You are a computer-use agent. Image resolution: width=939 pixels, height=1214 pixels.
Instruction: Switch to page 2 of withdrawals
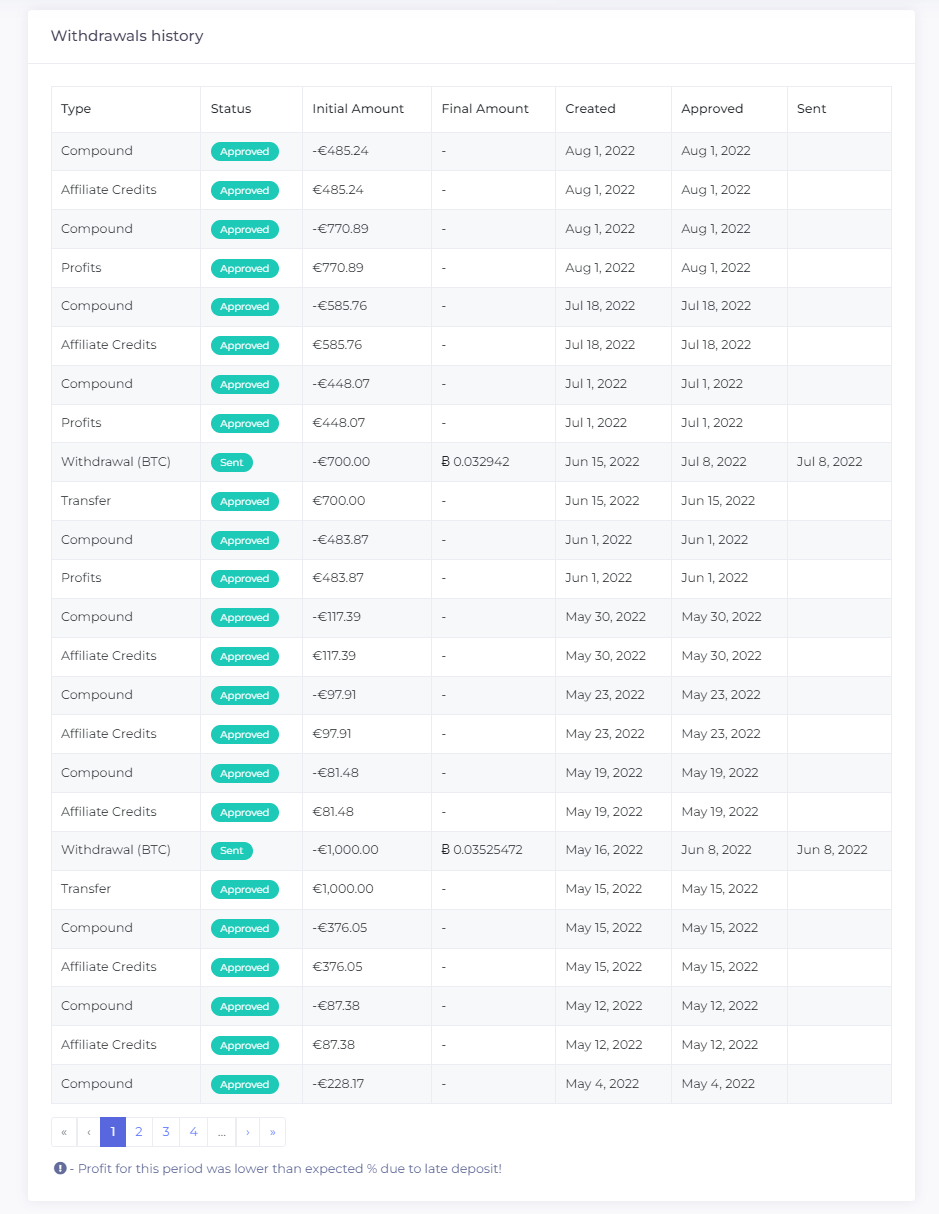click(139, 1131)
